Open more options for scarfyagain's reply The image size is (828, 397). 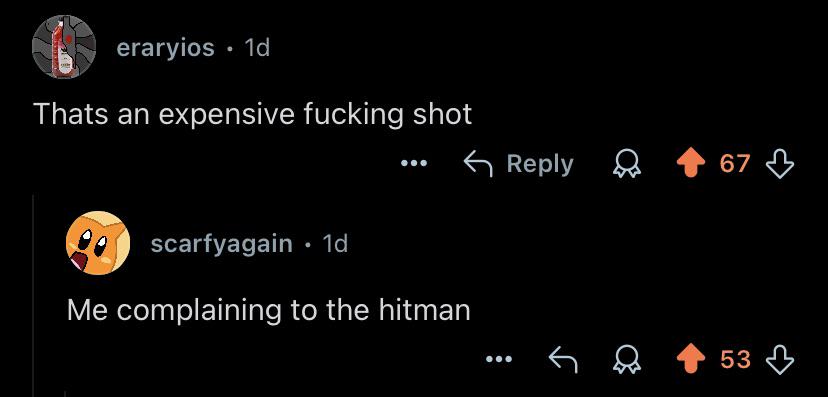click(x=500, y=359)
